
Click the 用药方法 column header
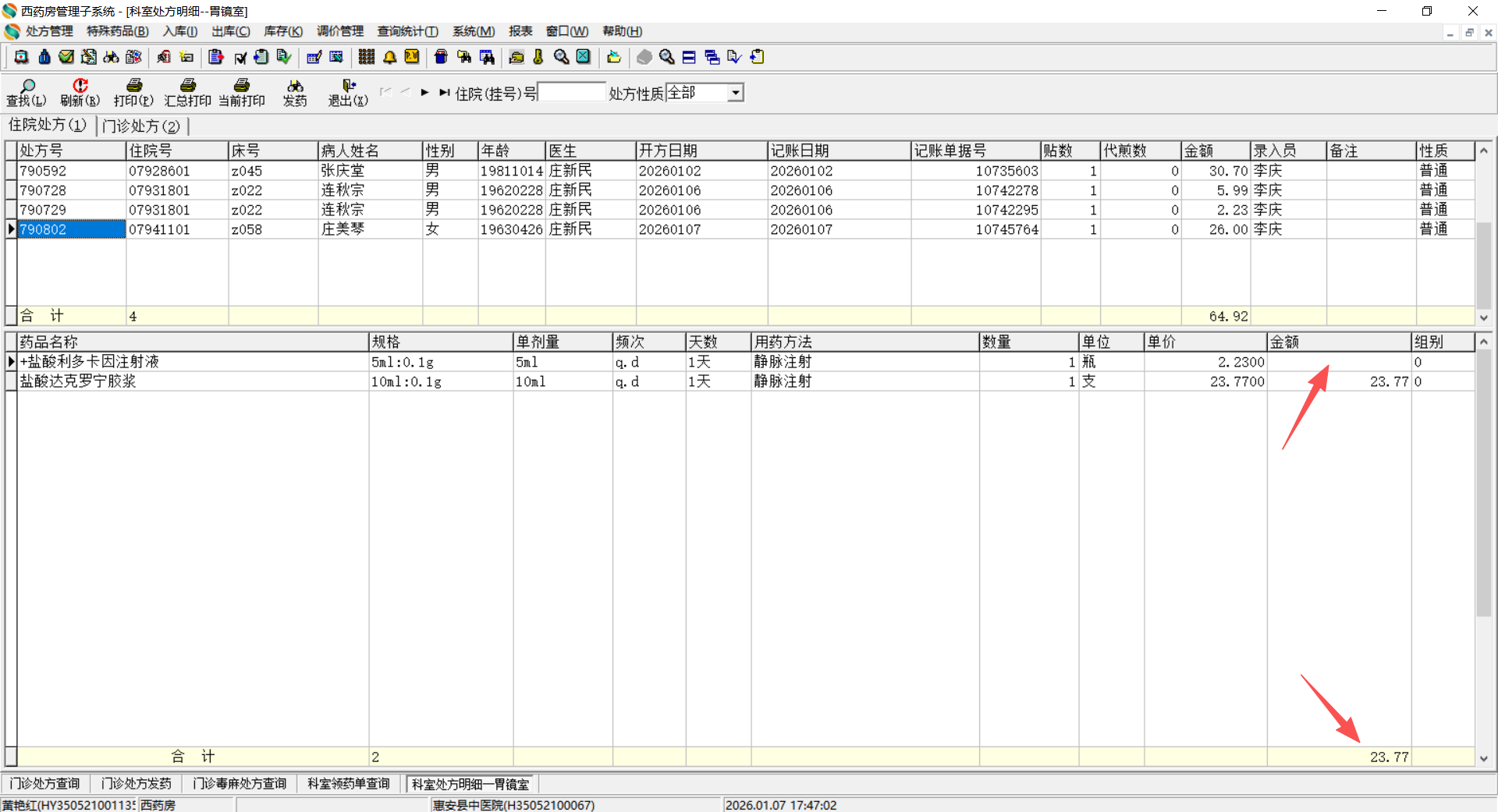[x=864, y=342]
